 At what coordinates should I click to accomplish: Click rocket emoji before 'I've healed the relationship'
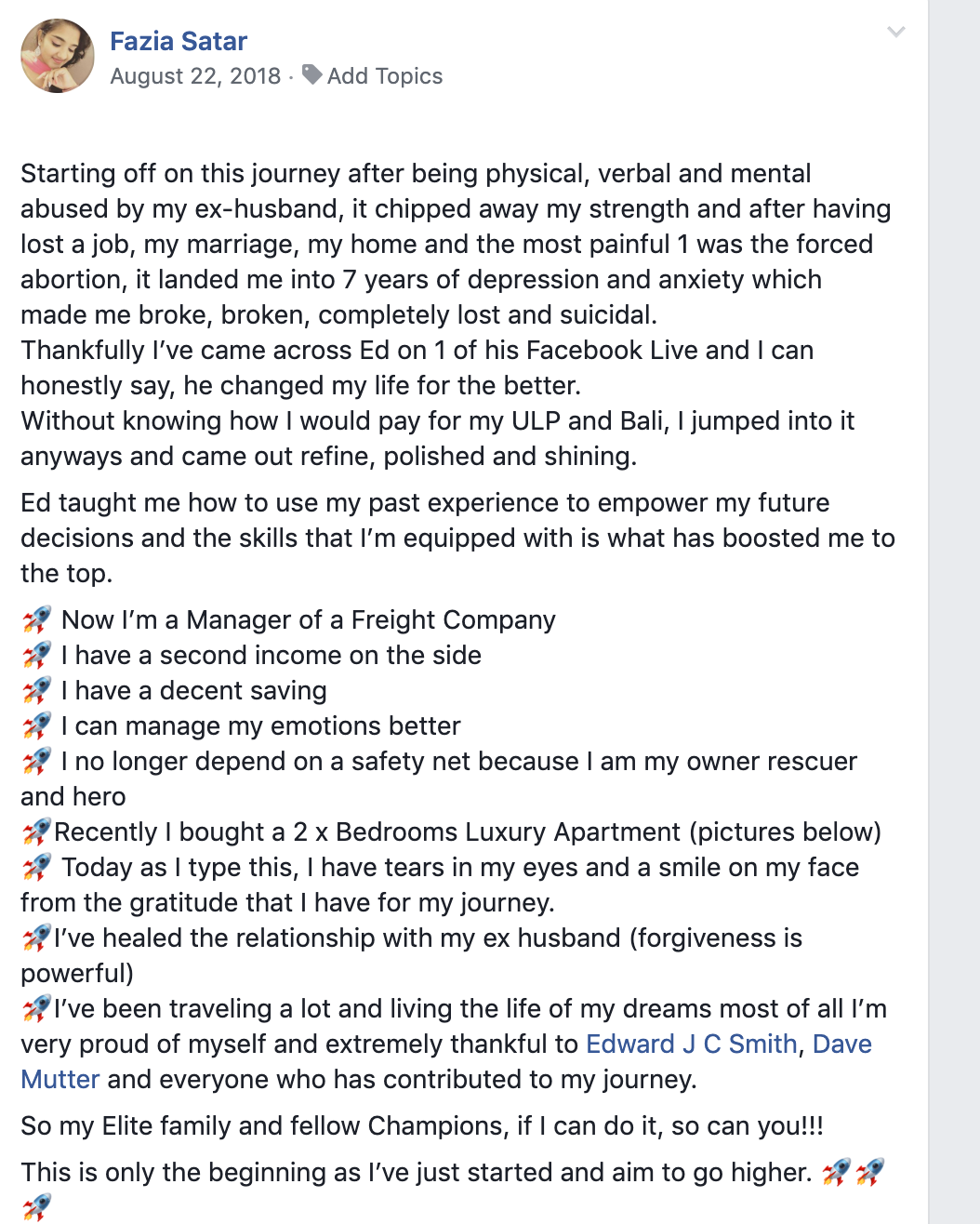pos(36,938)
